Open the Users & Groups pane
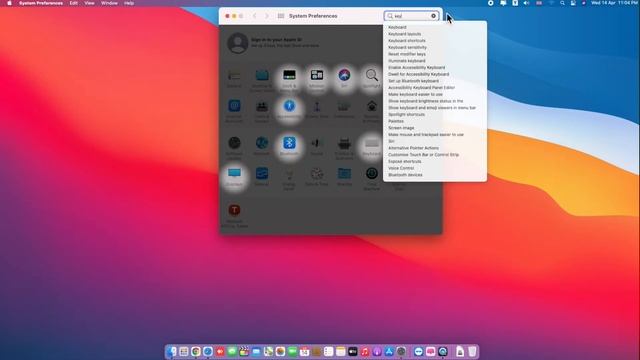Image resolution: width=640 pixels, height=360 pixels. pos(262,107)
